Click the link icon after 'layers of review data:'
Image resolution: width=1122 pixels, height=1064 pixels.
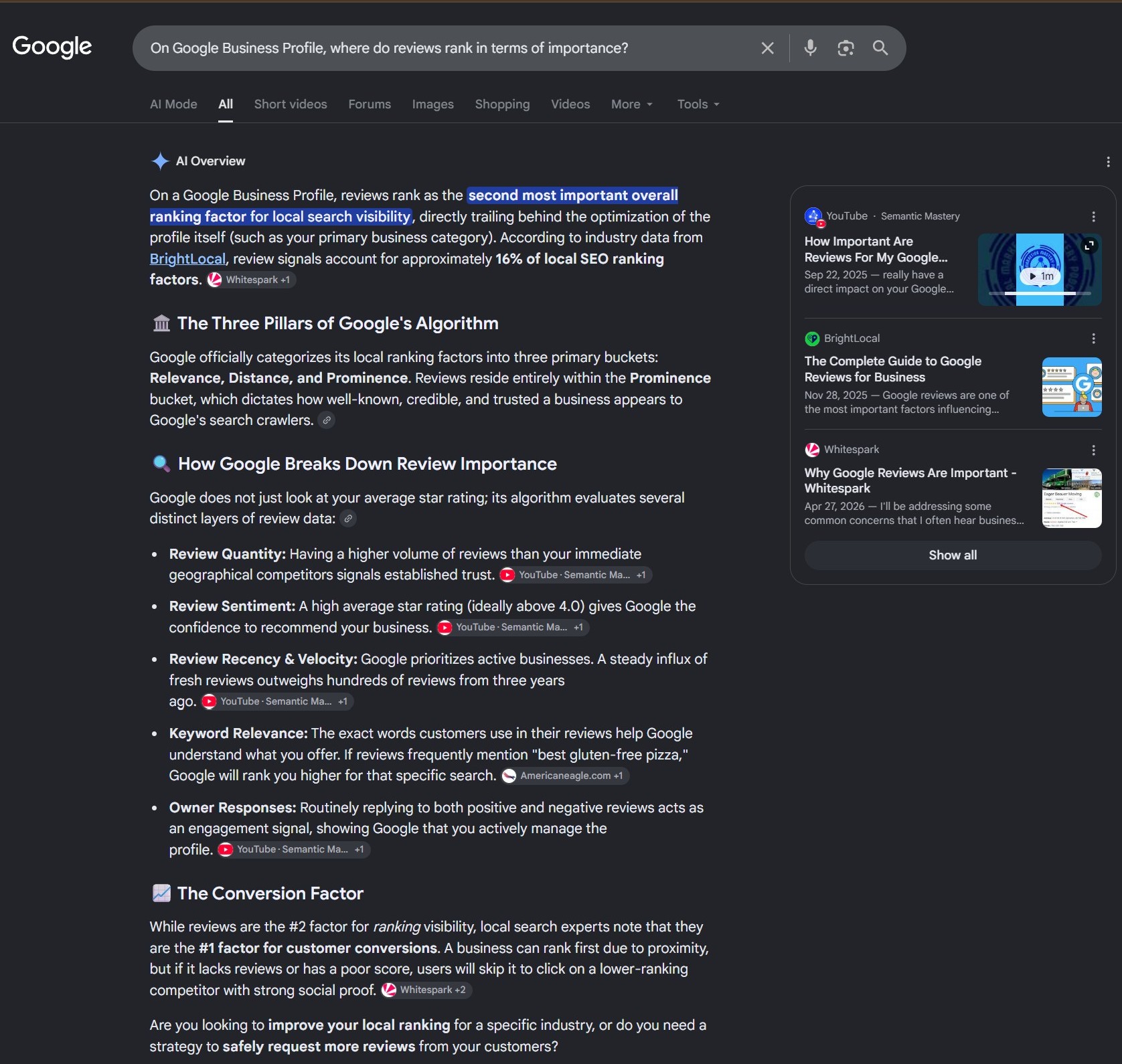[348, 519]
